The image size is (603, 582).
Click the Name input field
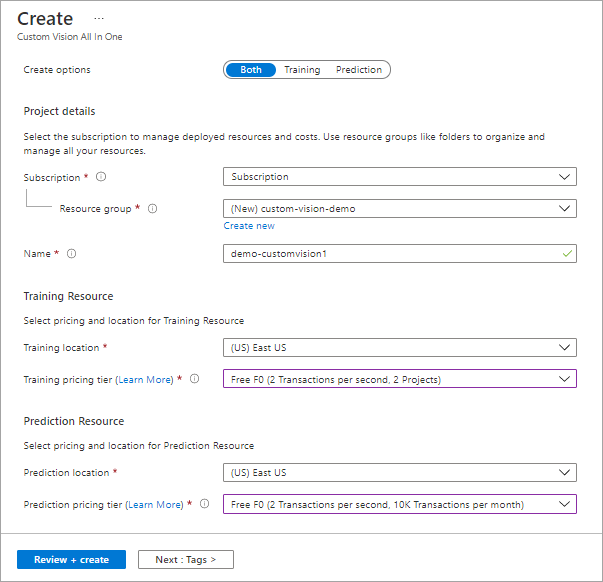tap(390, 254)
